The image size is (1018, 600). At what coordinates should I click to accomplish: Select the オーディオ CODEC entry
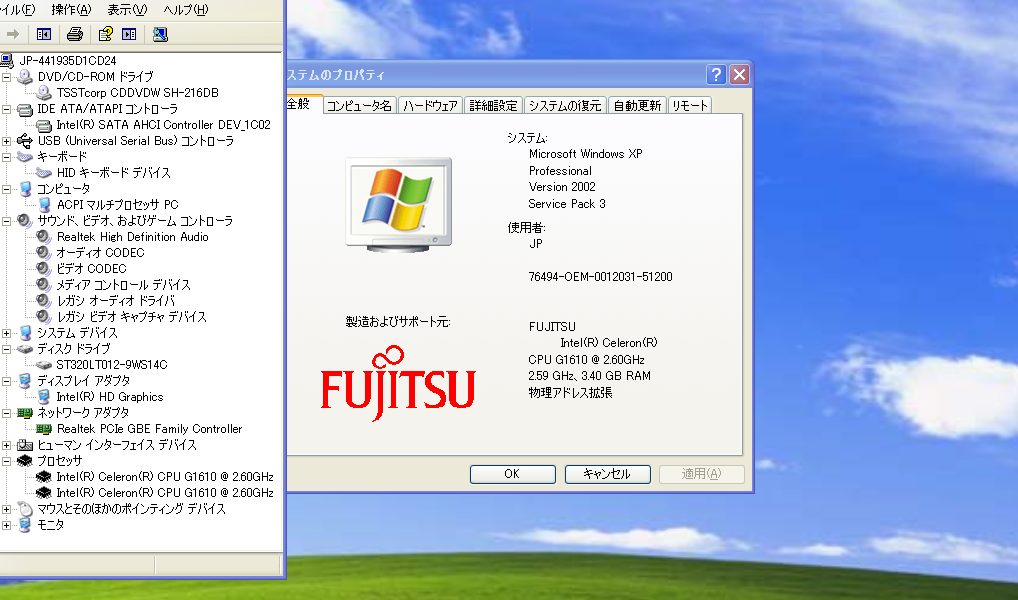(x=100, y=253)
